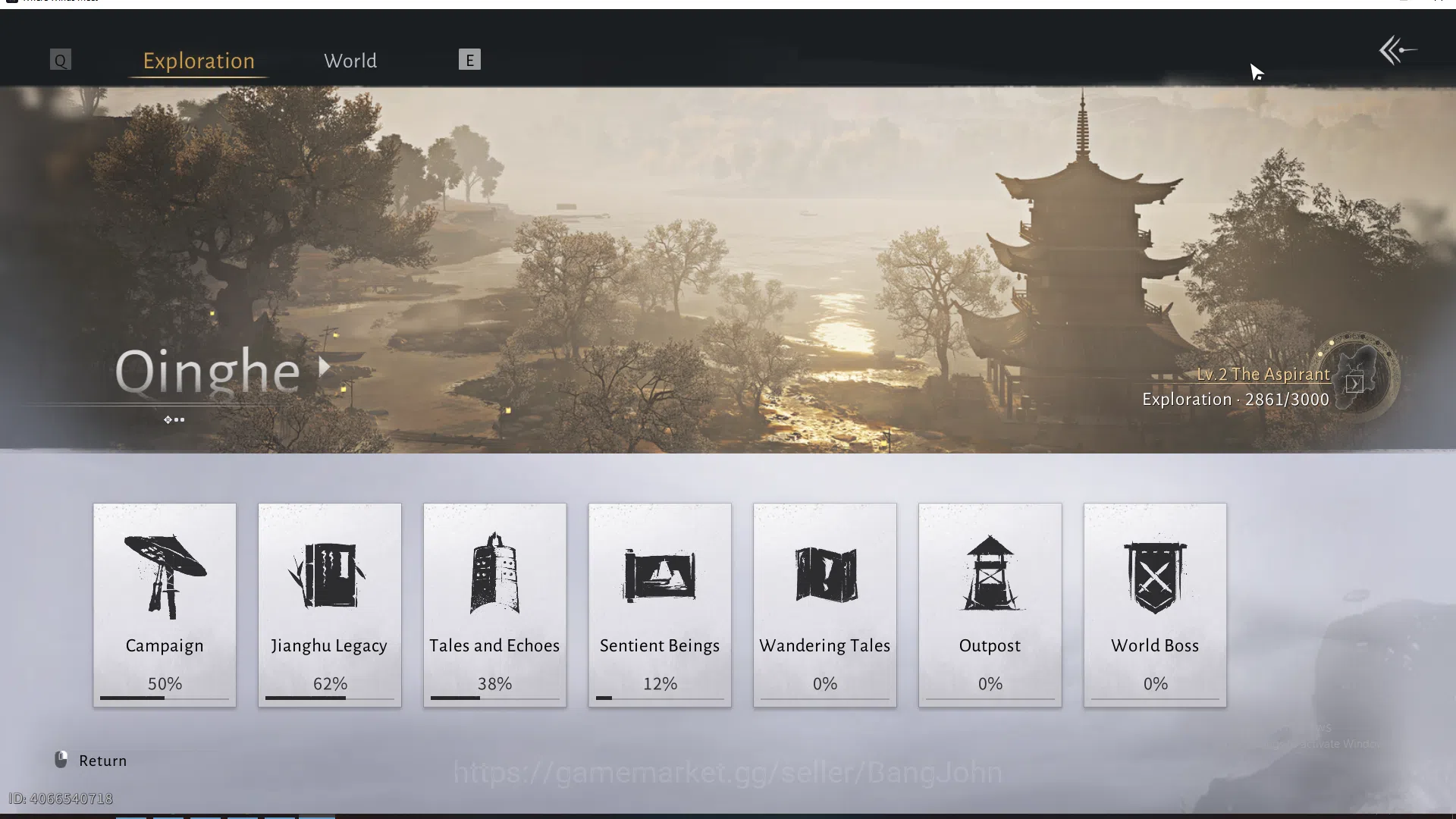Open the Lv.2 The Aspirant link

pyautogui.click(x=1263, y=374)
